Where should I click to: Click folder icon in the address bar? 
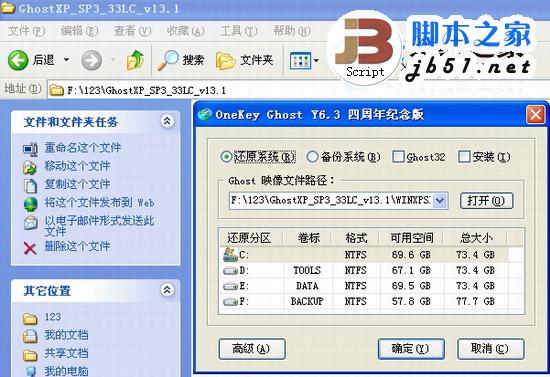click(x=56, y=90)
